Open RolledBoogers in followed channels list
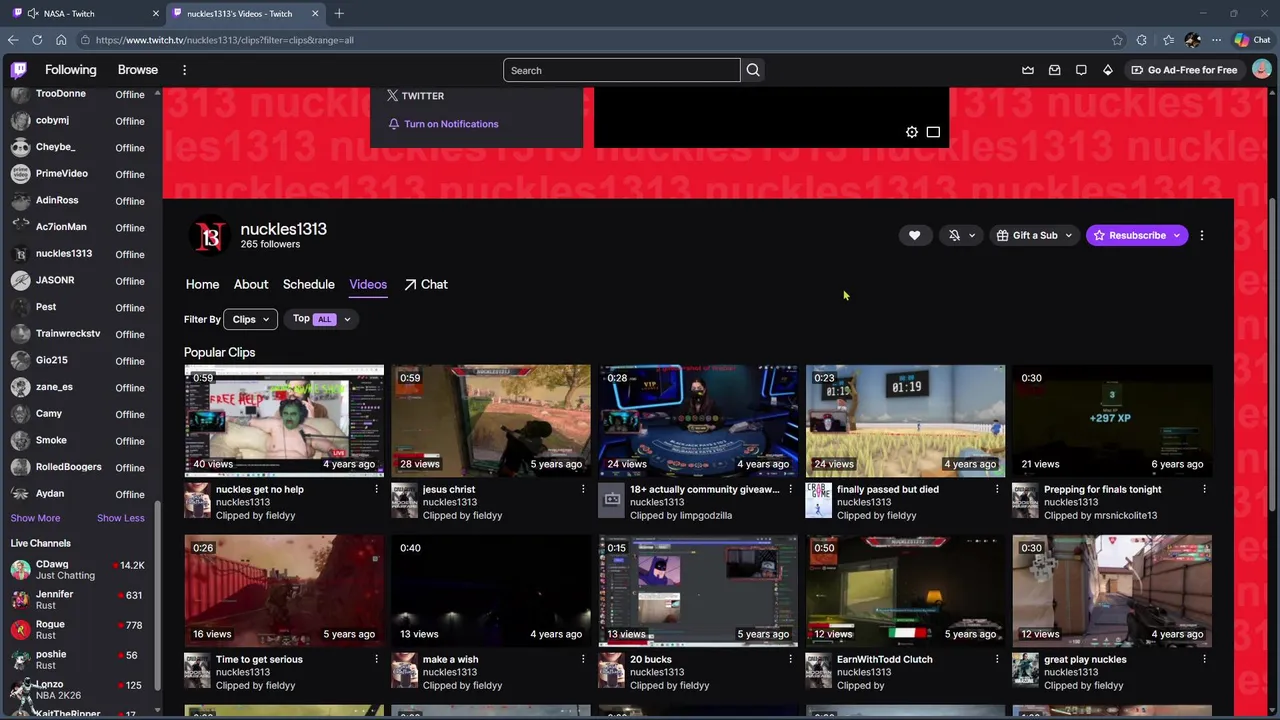Screen dimensions: 1280x720 (x=80, y=467)
